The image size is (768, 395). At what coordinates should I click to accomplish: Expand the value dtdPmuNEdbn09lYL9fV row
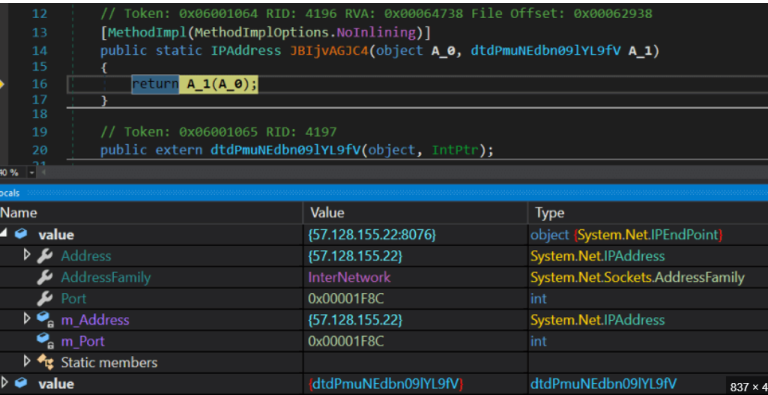[x=4, y=382]
